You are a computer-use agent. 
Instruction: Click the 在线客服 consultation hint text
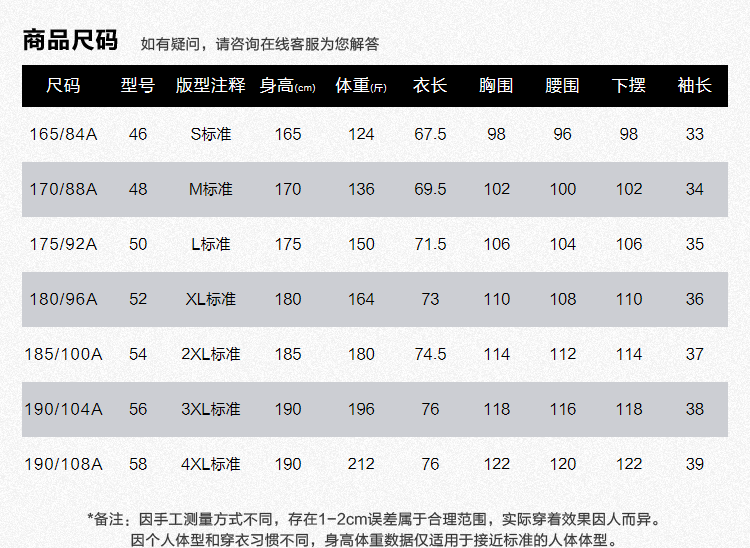[x=260, y=44]
